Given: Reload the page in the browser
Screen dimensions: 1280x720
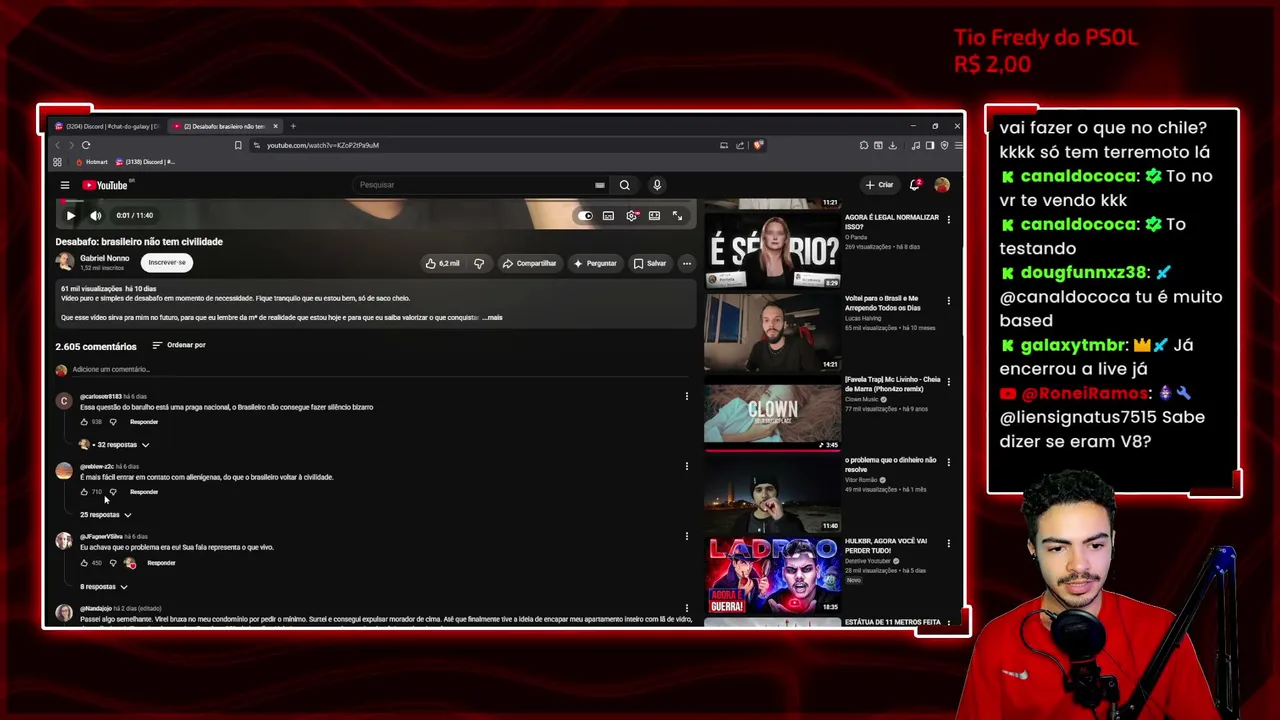Looking at the screenshot, I should [x=86, y=145].
